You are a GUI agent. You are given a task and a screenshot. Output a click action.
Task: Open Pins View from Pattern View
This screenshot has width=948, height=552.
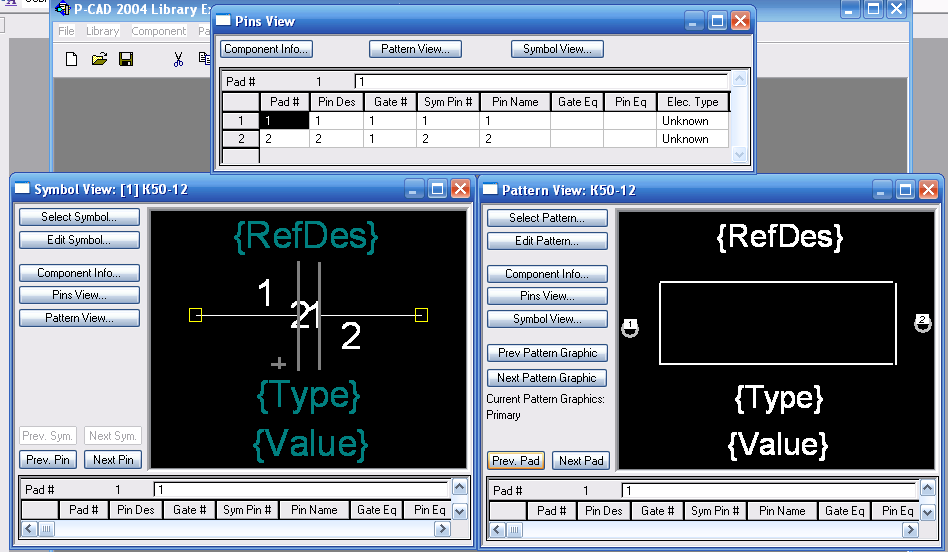click(x=547, y=296)
